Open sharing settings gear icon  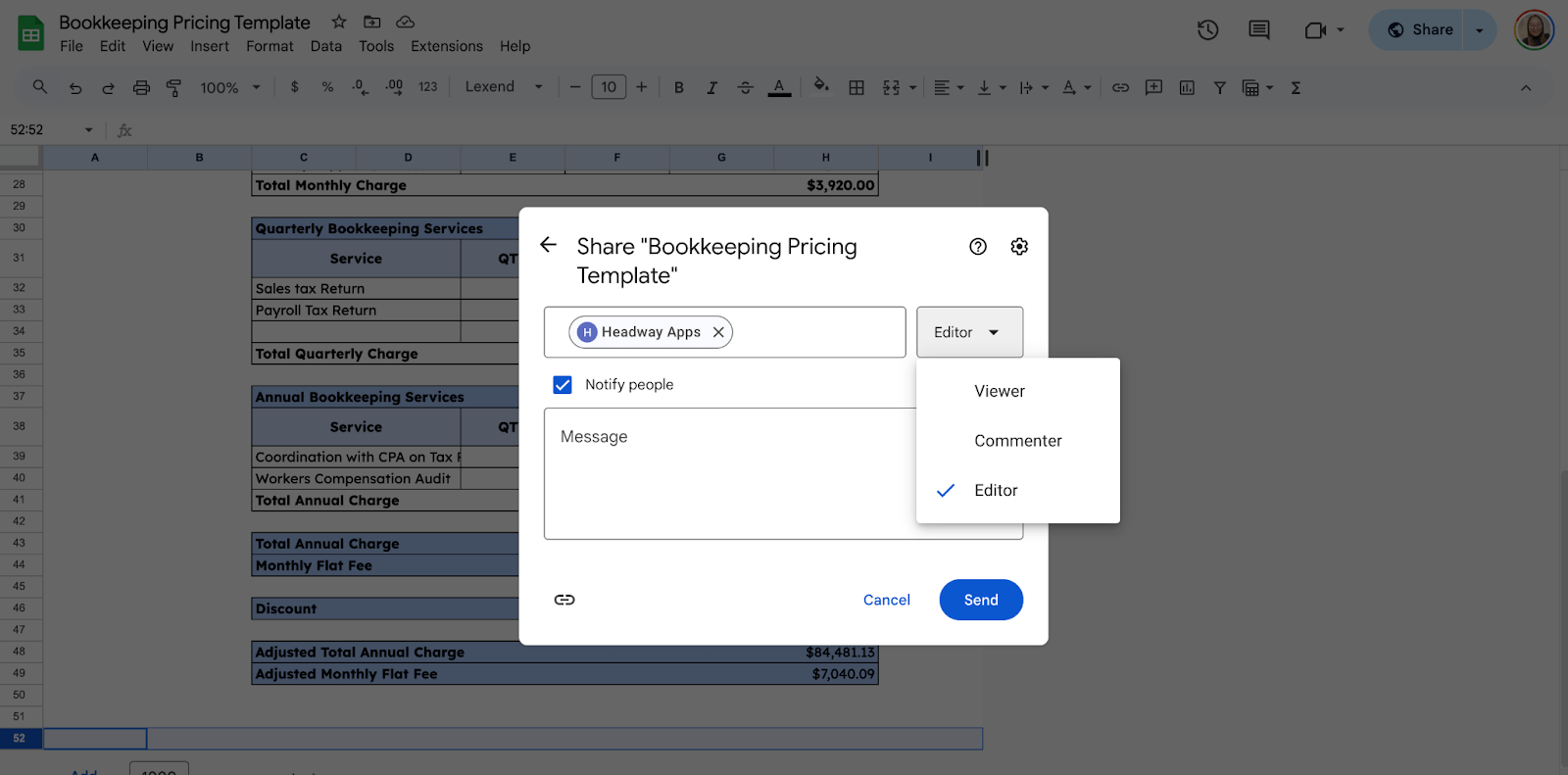tap(1019, 247)
